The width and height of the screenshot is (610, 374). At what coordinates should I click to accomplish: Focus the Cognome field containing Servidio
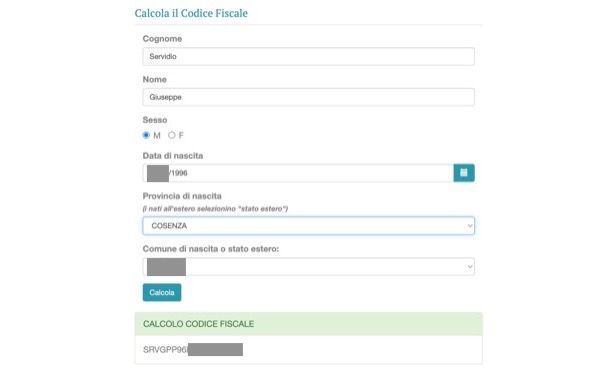[309, 56]
